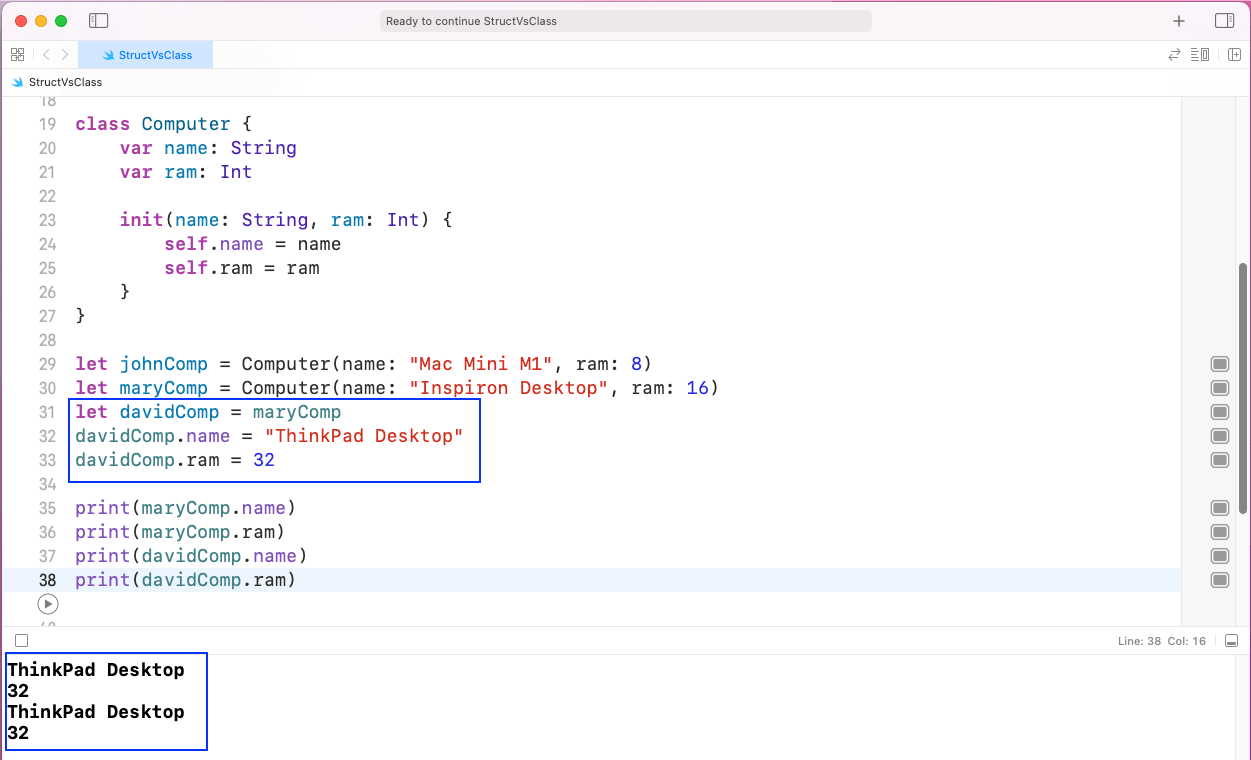Open the Adjust Editor Options menu

1201,55
